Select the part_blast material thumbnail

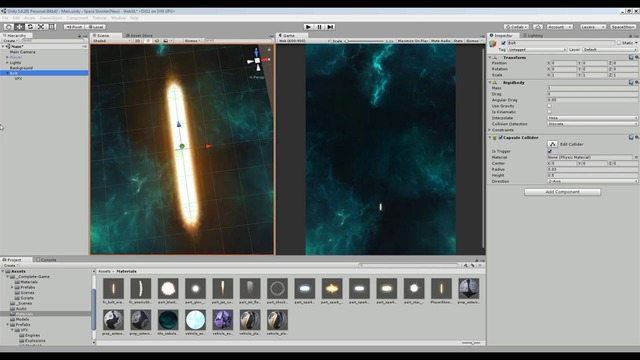coord(168,289)
